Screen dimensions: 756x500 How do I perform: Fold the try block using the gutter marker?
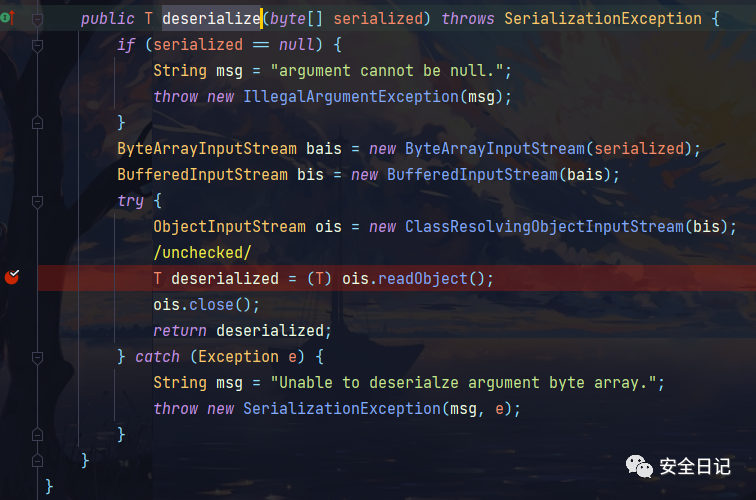(37, 201)
